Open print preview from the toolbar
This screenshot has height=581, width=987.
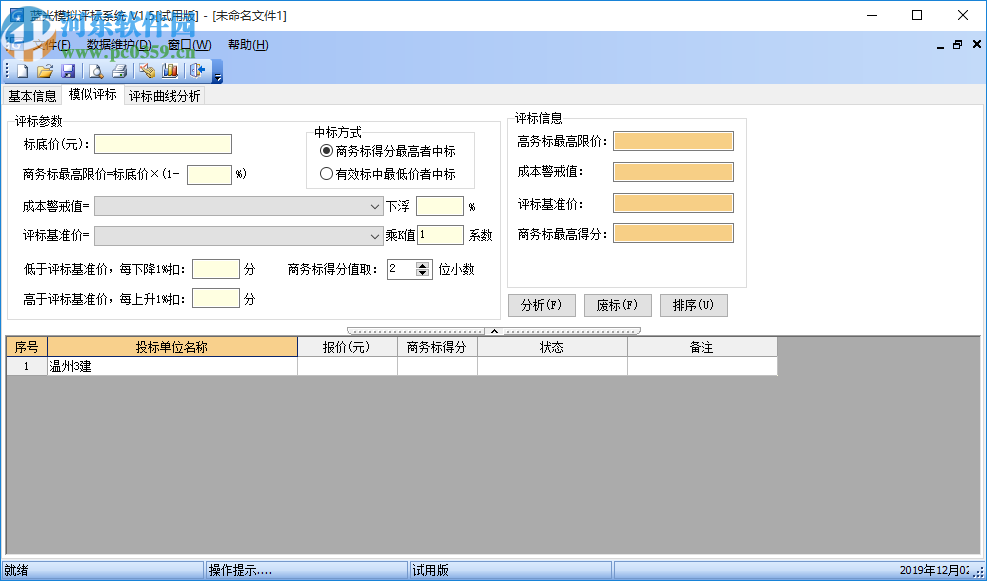coord(94,71)
